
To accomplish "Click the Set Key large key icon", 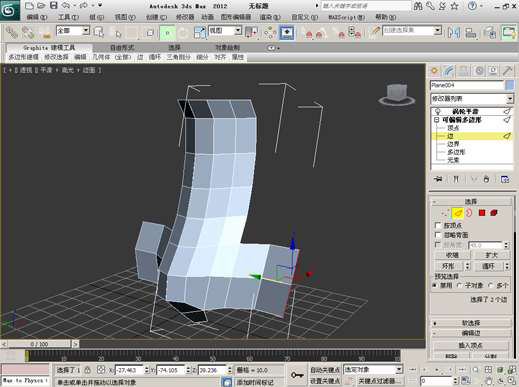I will [297, 375].
